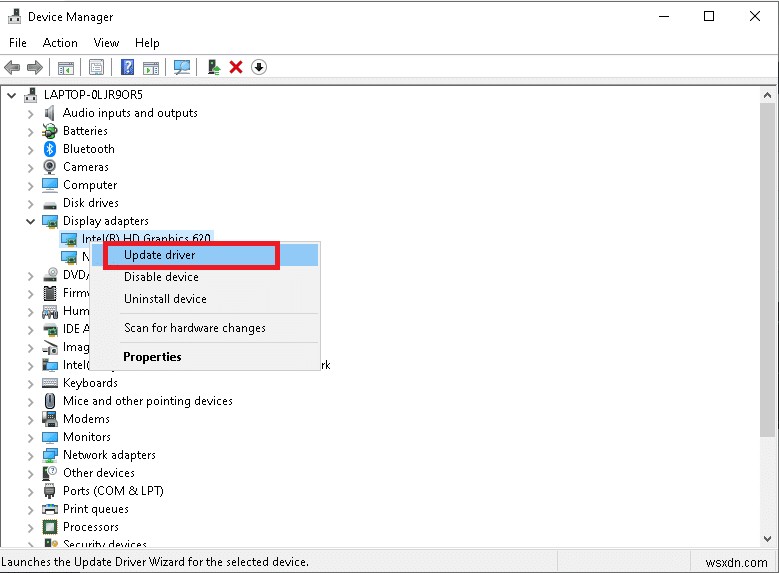The image size is (779, 573).
Task: Click the Ports (COM & LPT) plug icon
Action: (50, 491)
